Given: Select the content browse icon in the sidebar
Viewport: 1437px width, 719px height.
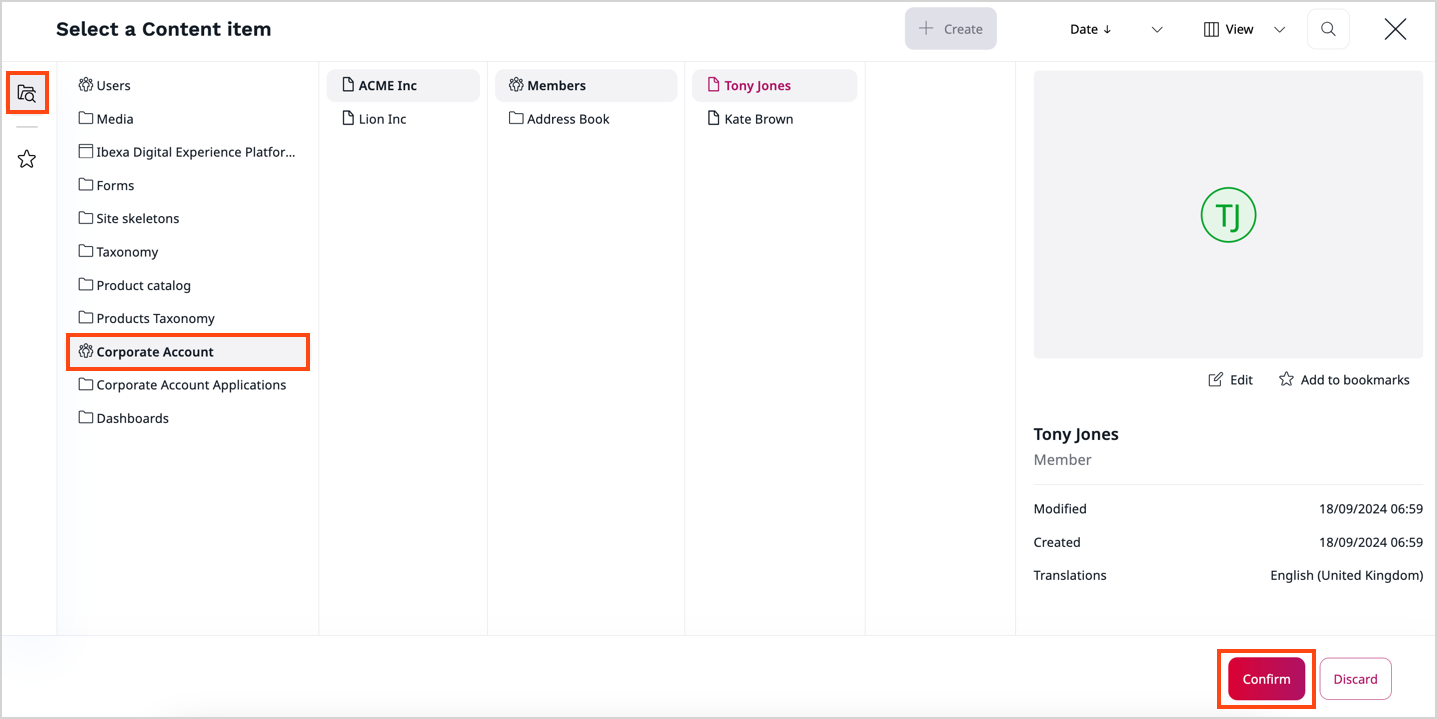Looking at the screenshot, I should (x=27, y=91).
